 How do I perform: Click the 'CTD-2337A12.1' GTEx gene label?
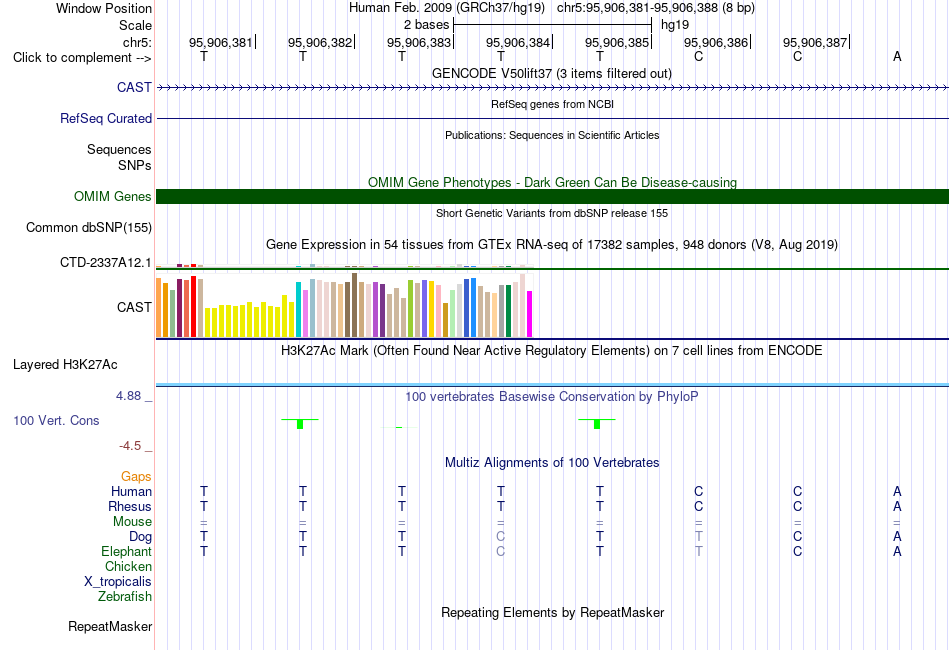coord(105,262)
